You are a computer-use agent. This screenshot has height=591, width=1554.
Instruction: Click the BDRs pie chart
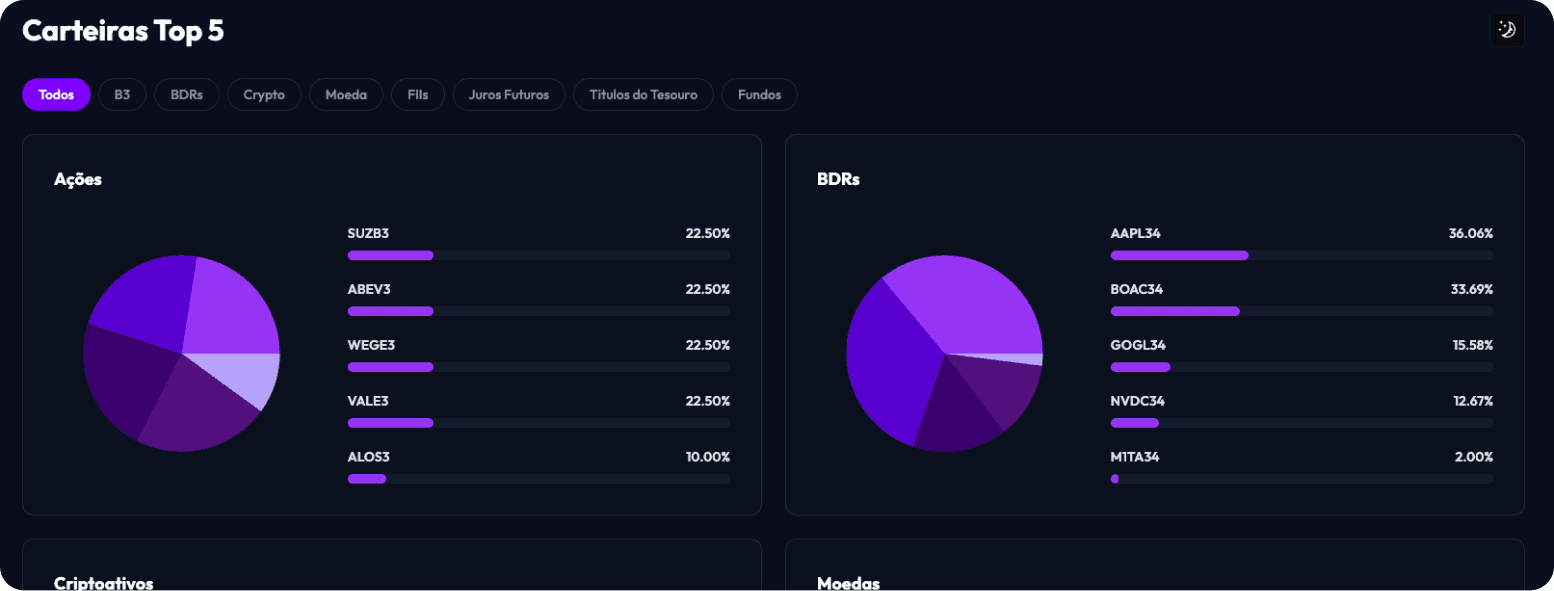944,353
